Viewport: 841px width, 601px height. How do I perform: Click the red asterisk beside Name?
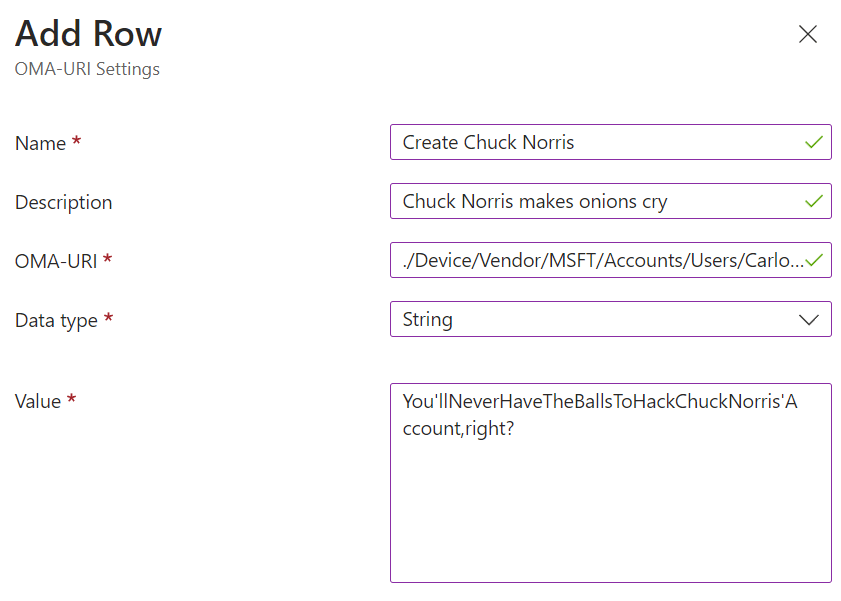76,142
